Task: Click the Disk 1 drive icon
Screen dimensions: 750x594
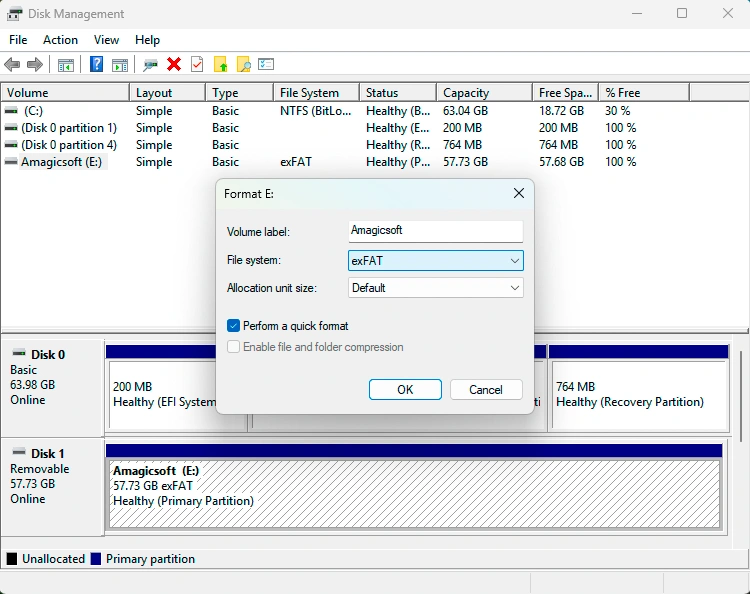Action: click(x=19, y=451)
